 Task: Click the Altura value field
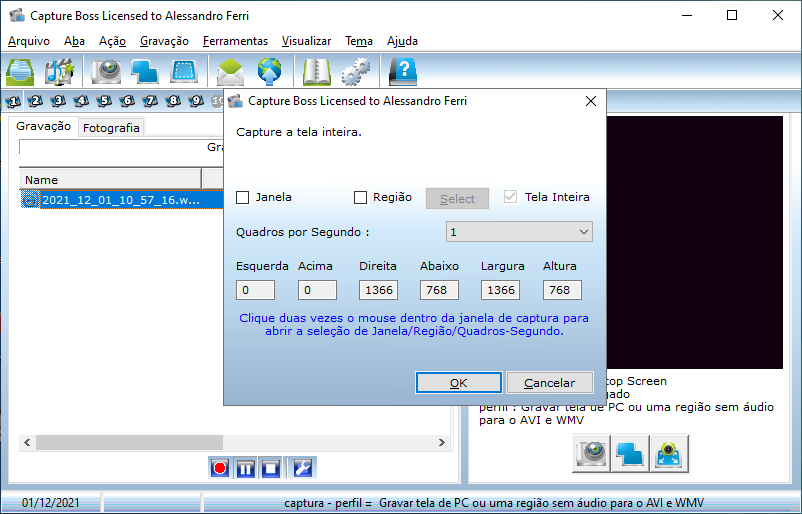562,290
